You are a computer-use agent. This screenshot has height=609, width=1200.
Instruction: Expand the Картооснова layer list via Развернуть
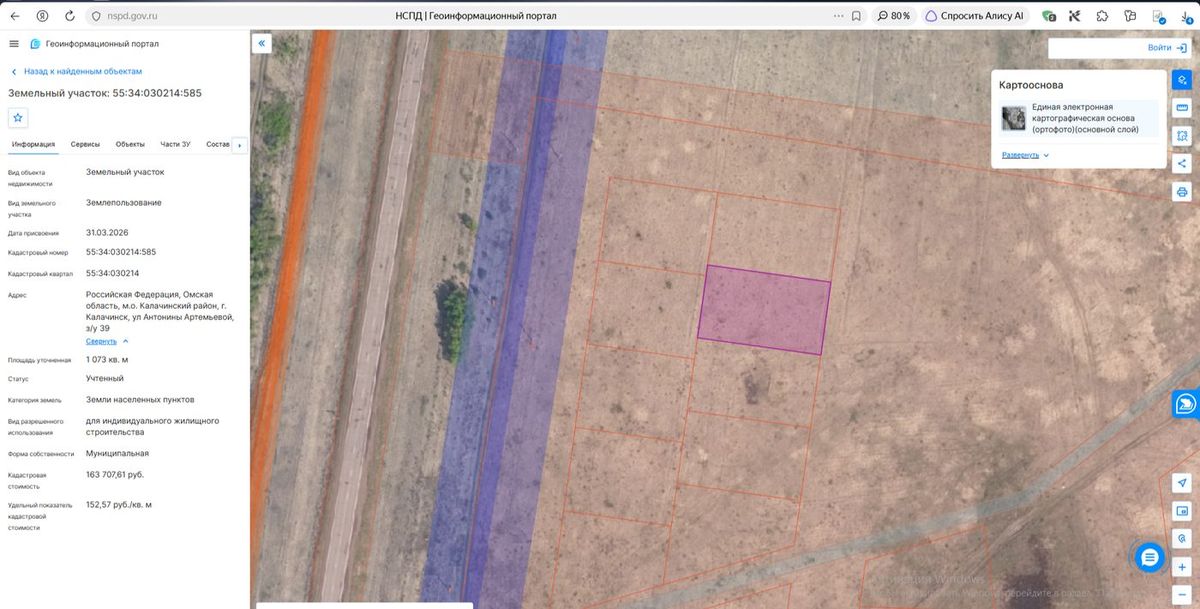point(1026,155)
